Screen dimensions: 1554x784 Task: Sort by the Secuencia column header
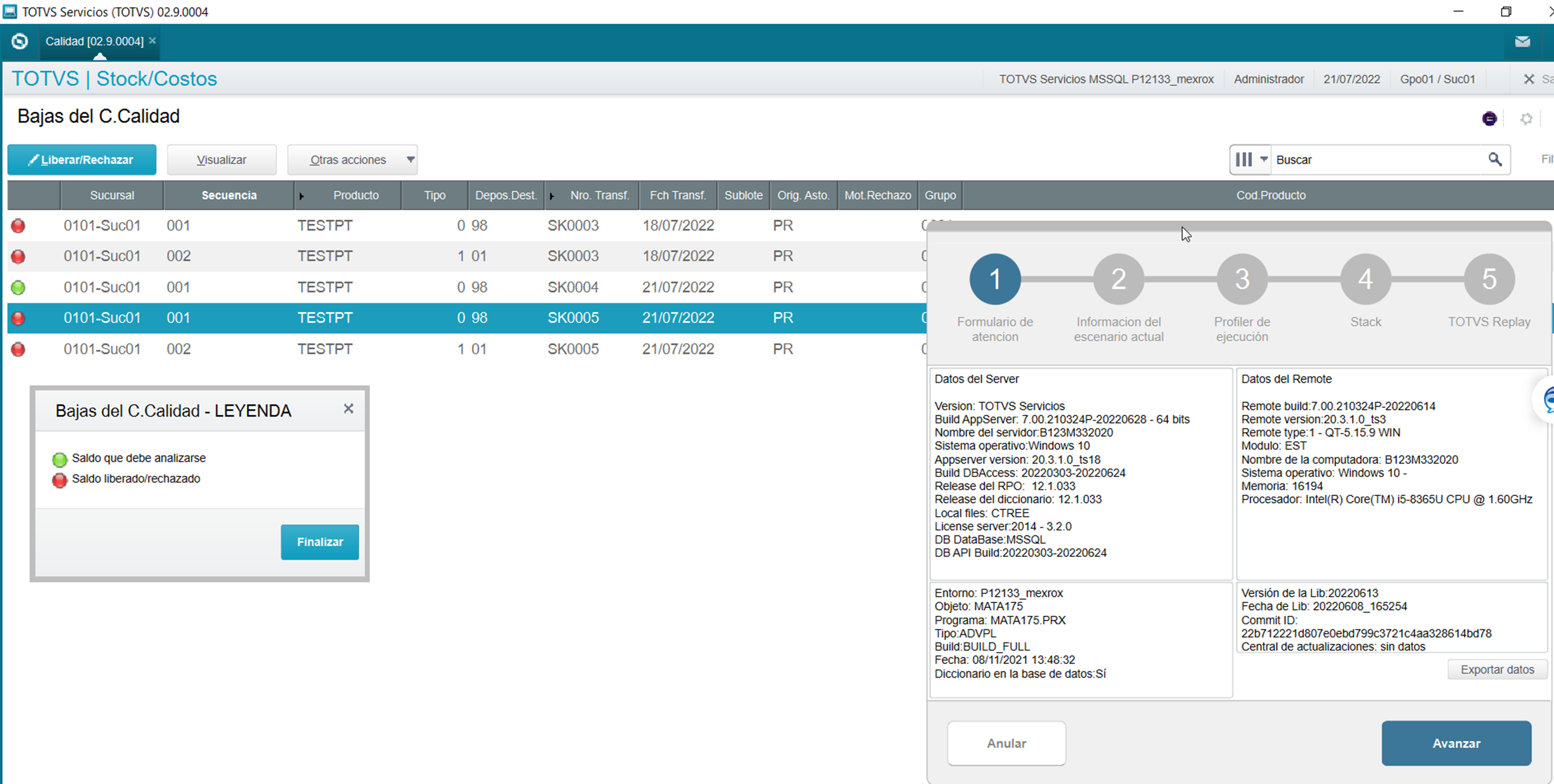click(x=229, y=195)
